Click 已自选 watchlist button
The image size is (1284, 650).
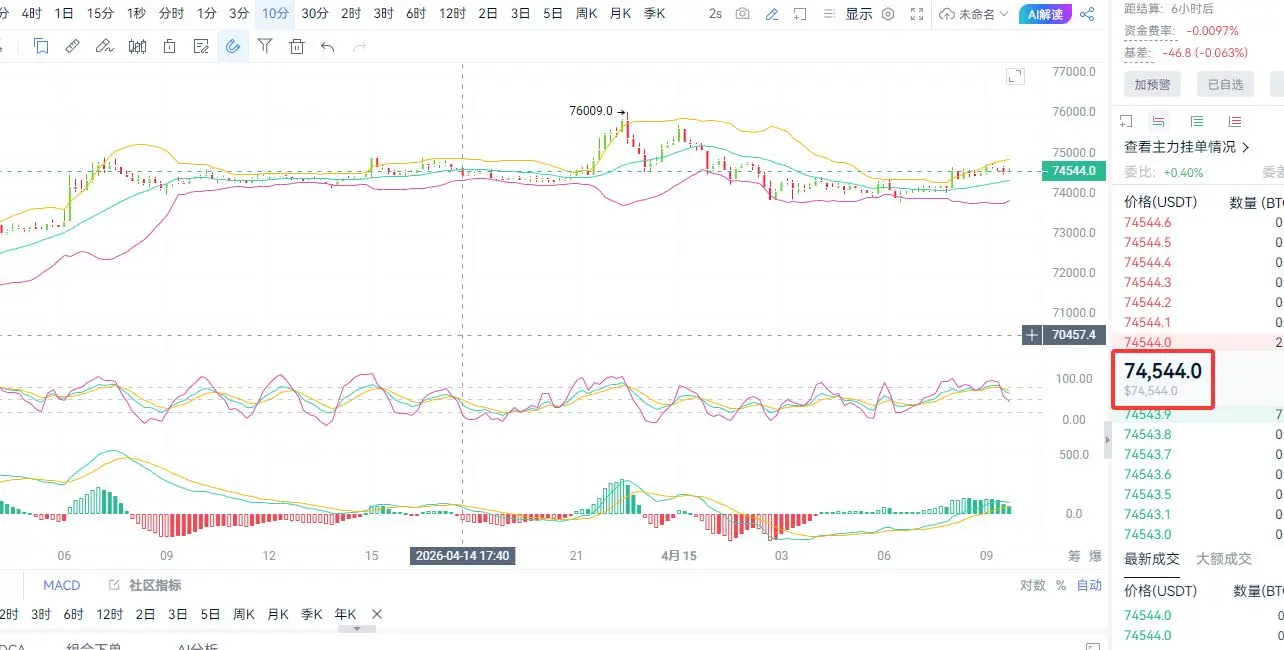tap(1225, 84)
